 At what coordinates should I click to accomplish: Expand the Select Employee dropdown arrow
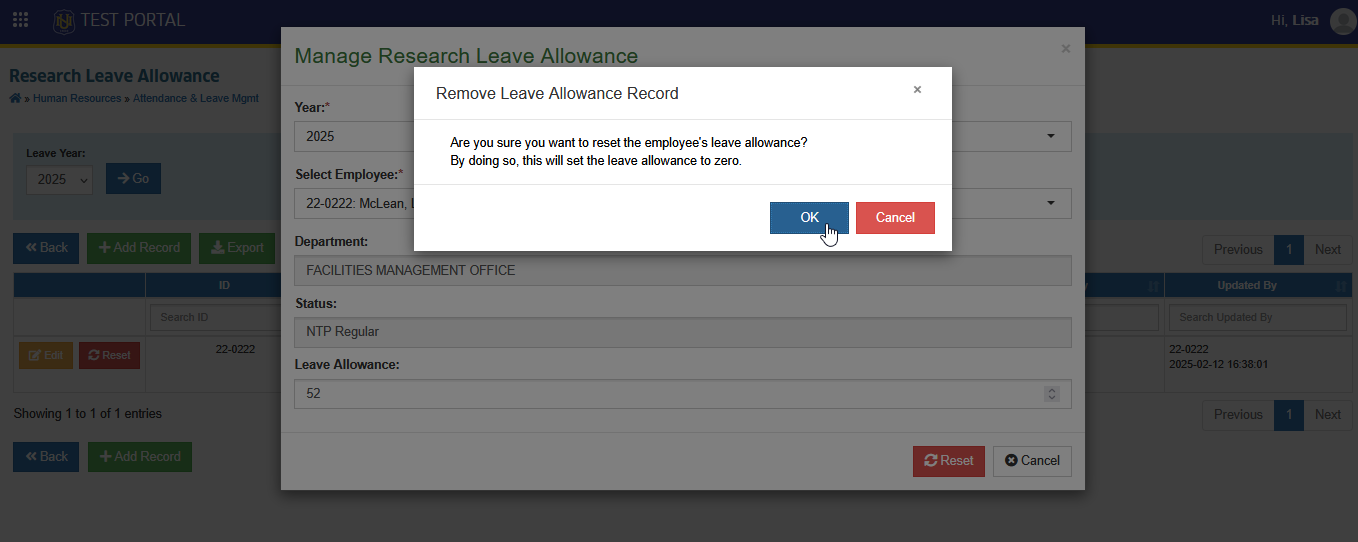[1050, 203]
